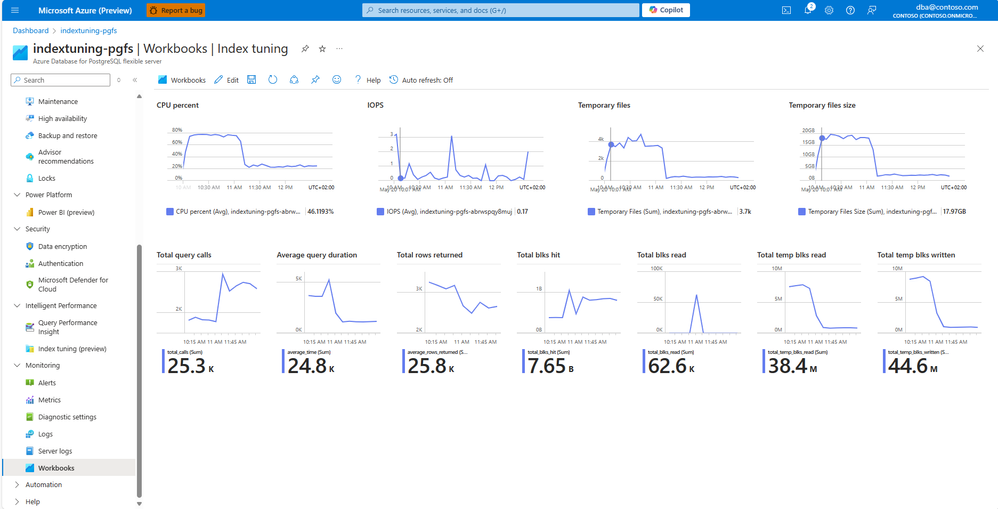
Task: Click the Average query duration chart
Action: click(x=329, y=305)
